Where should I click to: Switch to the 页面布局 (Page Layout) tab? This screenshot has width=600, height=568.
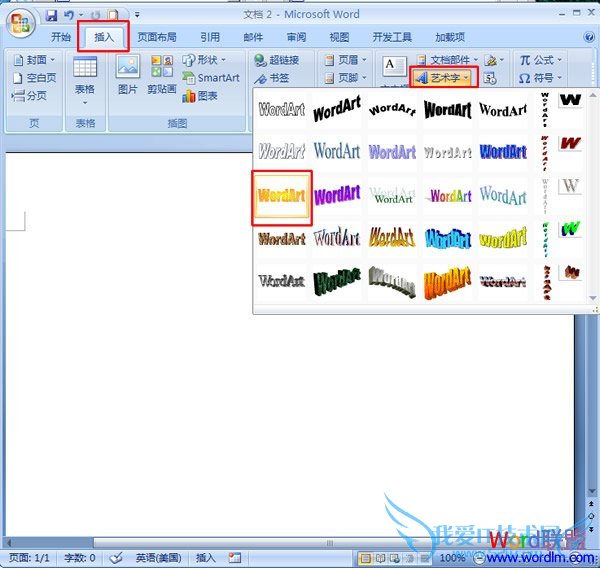157,37
